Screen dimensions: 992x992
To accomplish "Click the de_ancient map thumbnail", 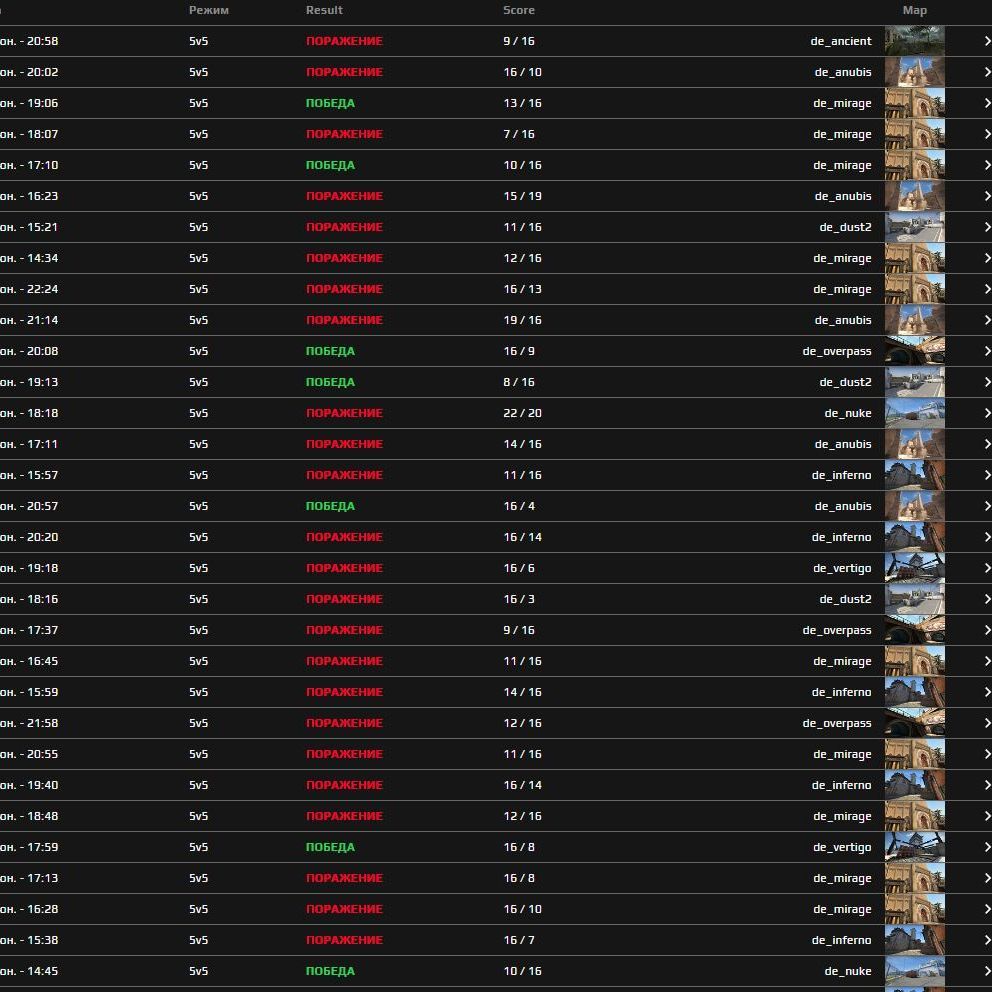I will coord(914,41).
